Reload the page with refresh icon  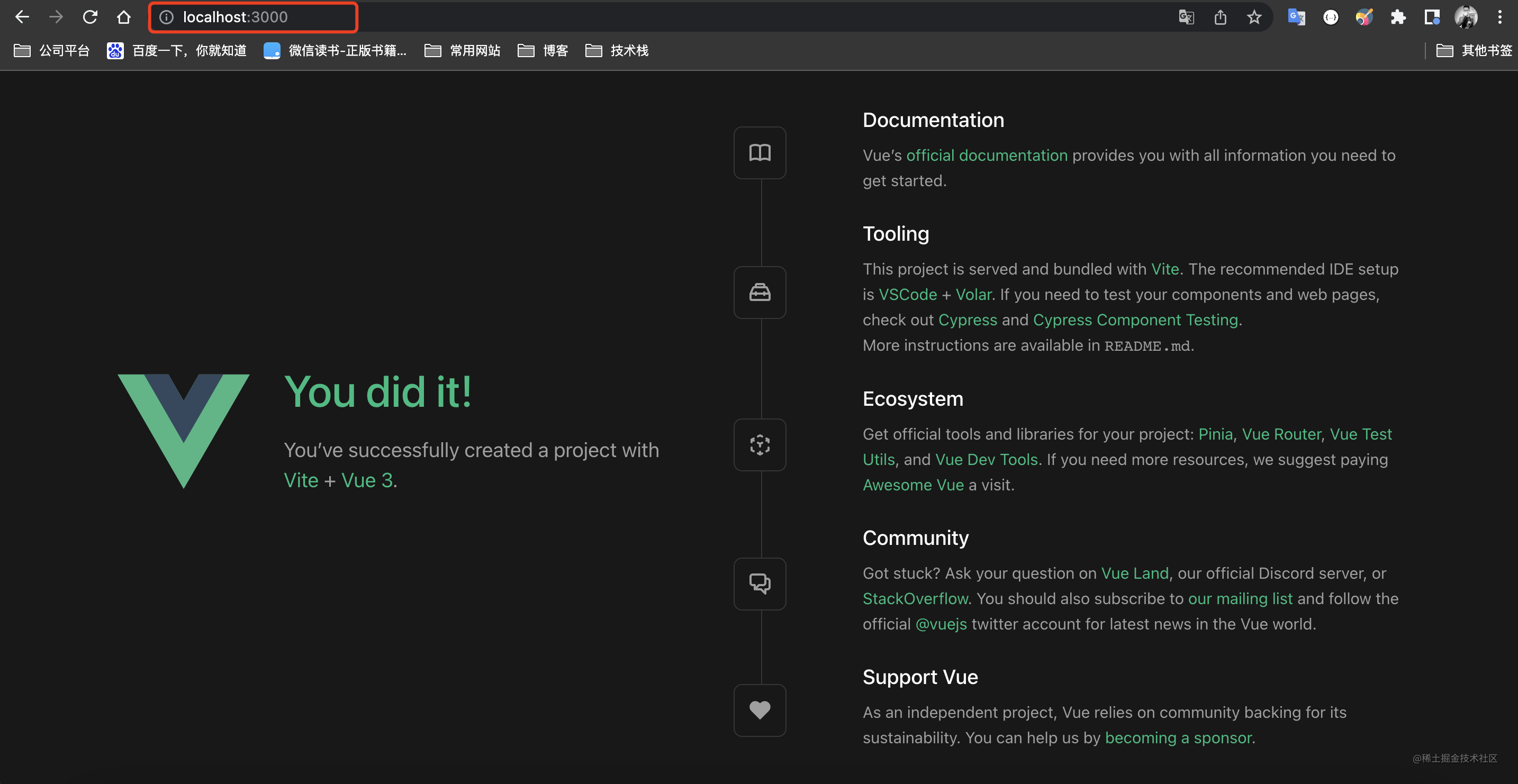[x=89, y=17]
